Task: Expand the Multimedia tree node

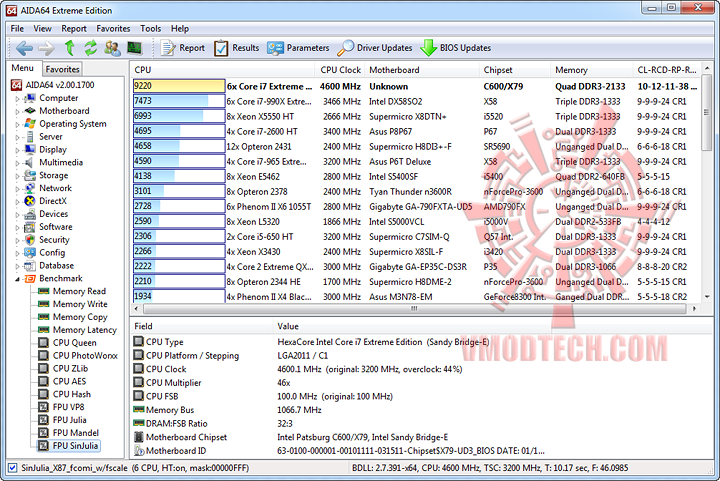Action: [17, 163]
